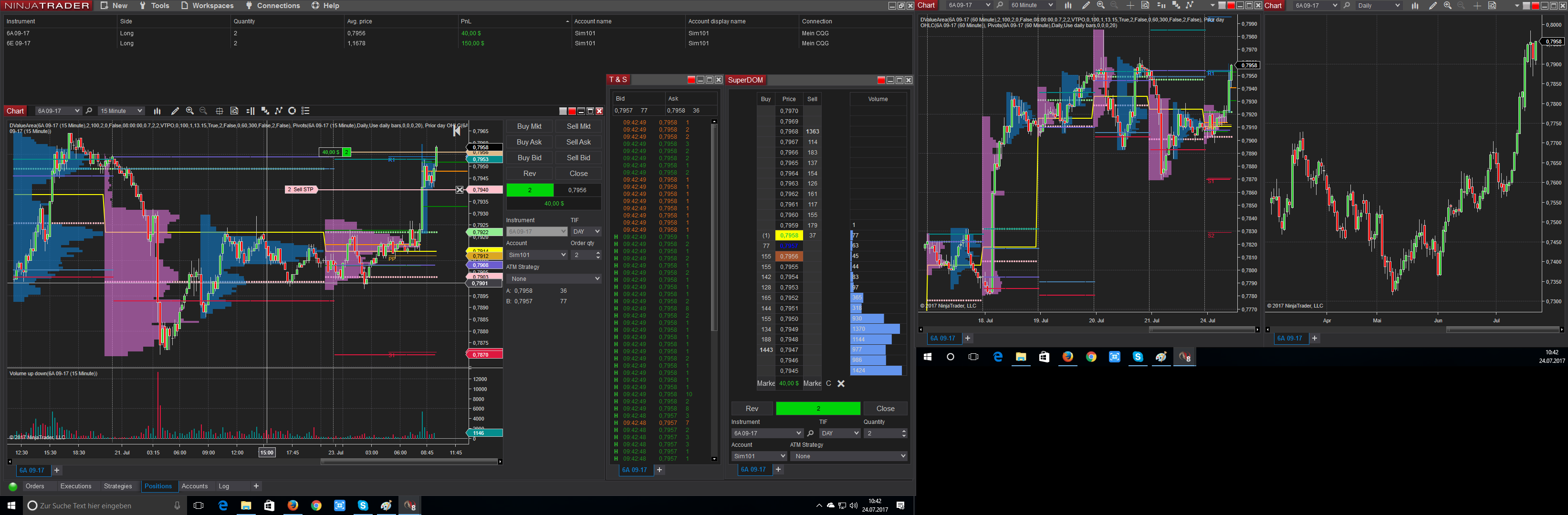Open indicators dialog in 15 Minute chart
Image resolution: width=1568 pixels, height=515 pixels.
pyautogui.click(x=265, y=111)
